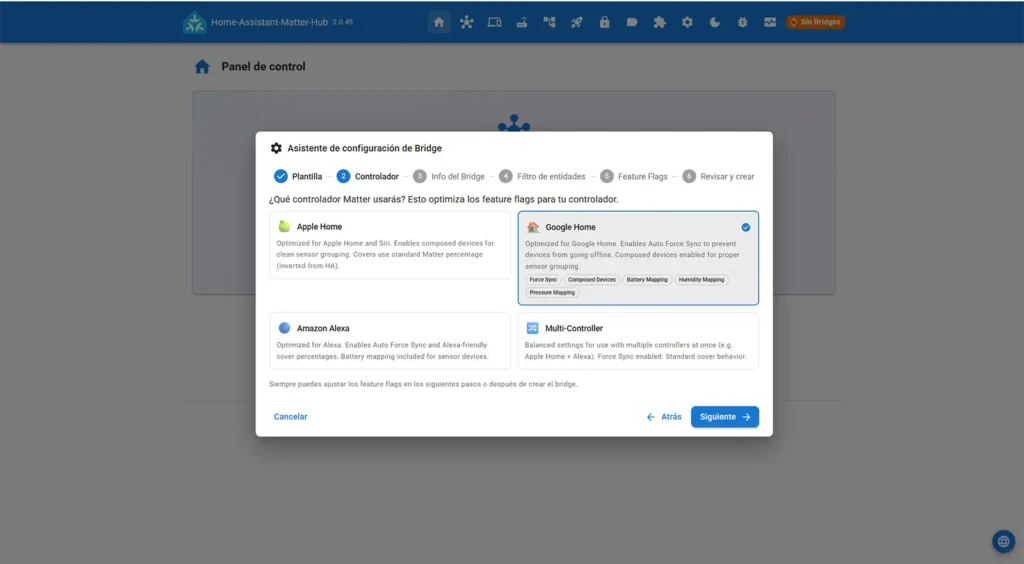Open the monitor heartbeat icon in navbar

pos(770,22)
